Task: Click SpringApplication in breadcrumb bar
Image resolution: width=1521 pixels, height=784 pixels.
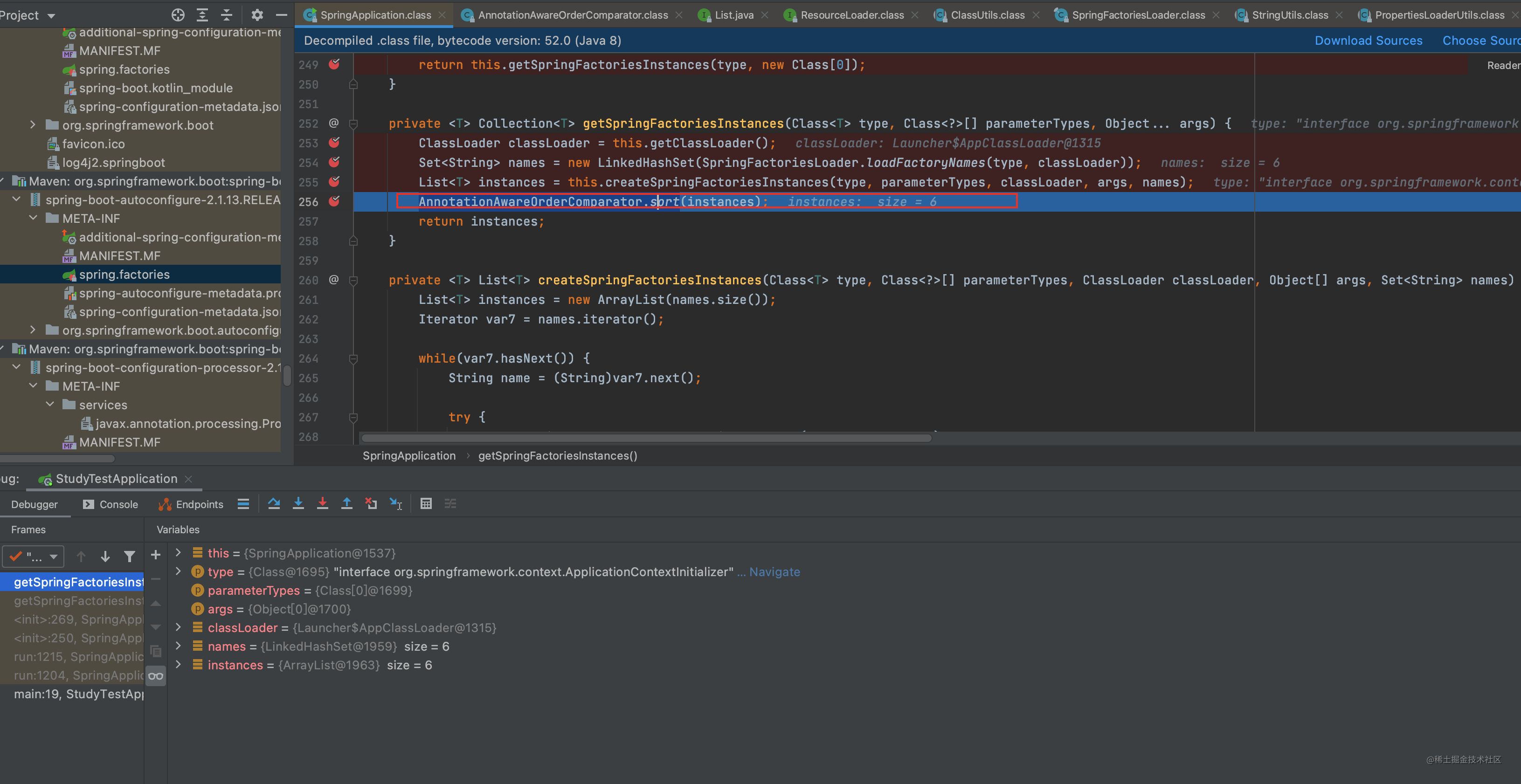Action: click(408, 455)
